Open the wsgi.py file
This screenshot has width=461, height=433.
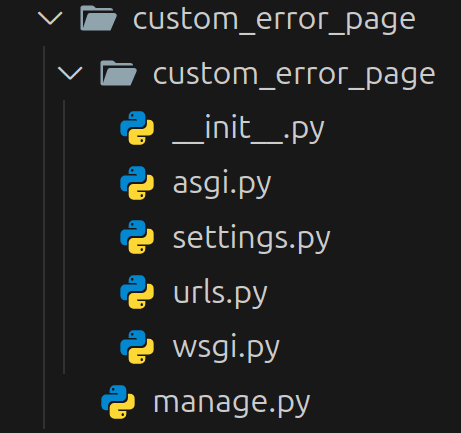[x=226, y=348]
